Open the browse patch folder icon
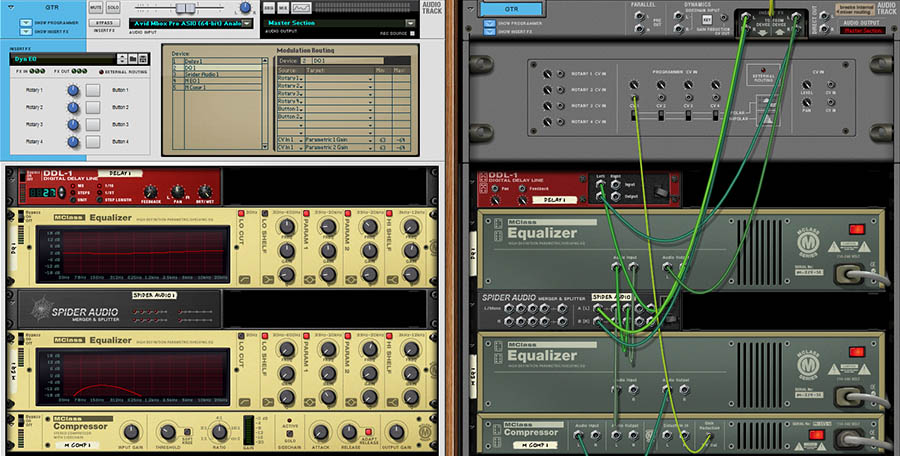 (133, 59)
